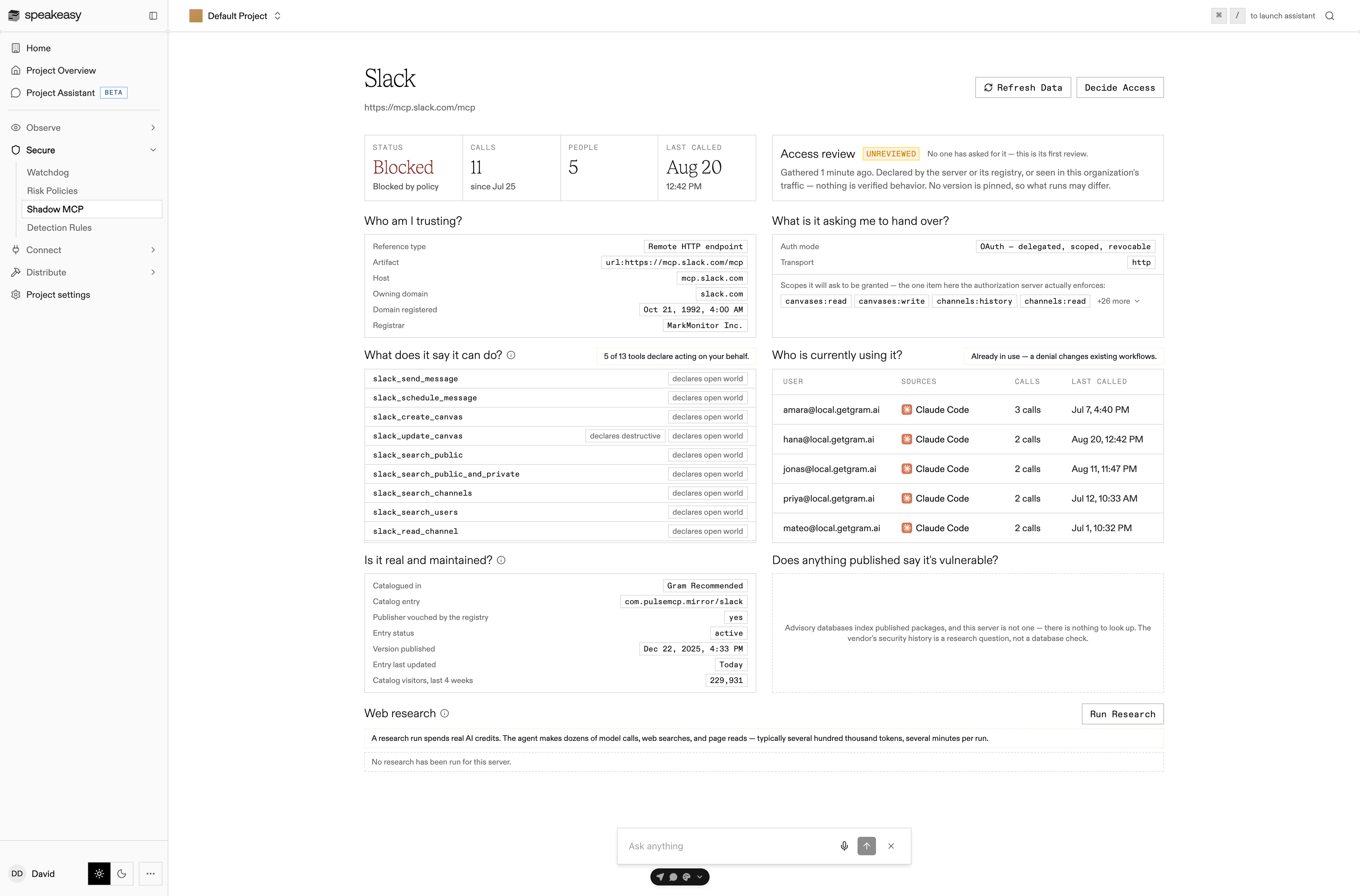Click the Refresh Data button
1360x896 pixels.
(1023, 87)
